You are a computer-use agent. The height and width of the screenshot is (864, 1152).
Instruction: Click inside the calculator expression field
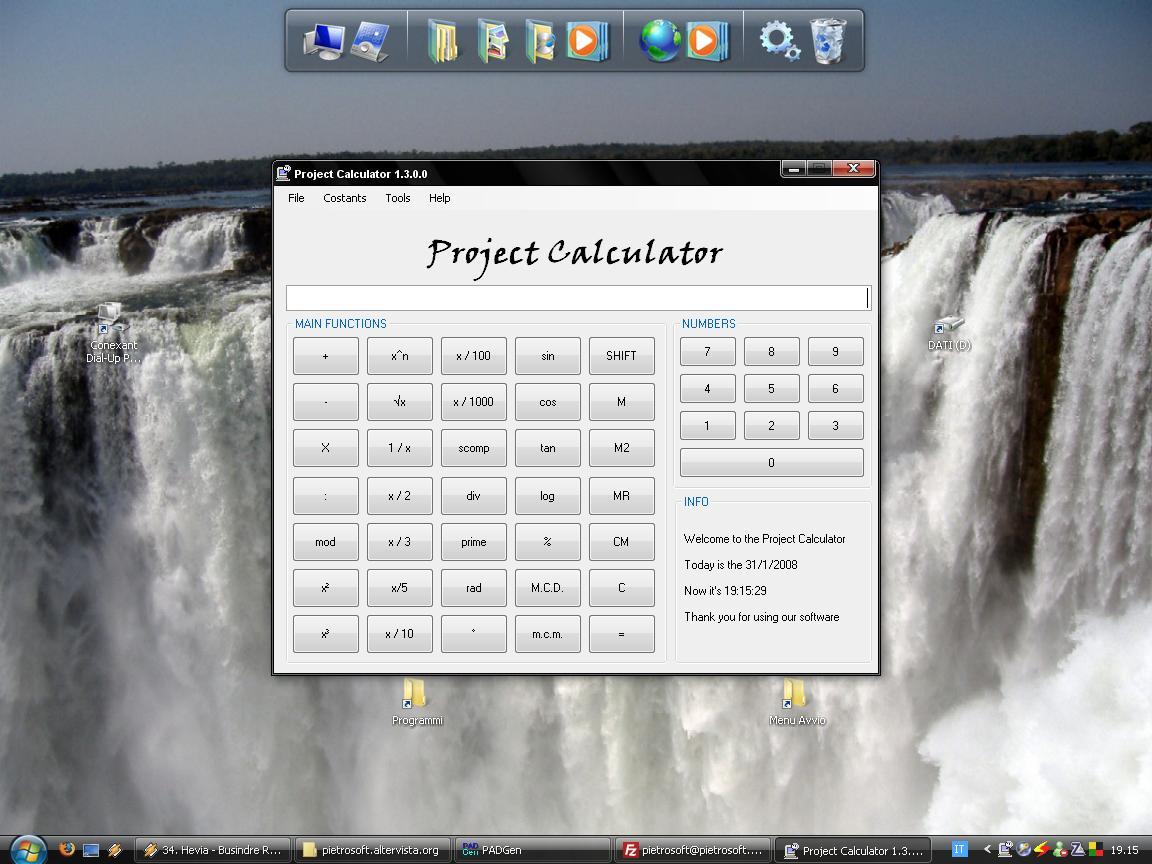[577, 297]
